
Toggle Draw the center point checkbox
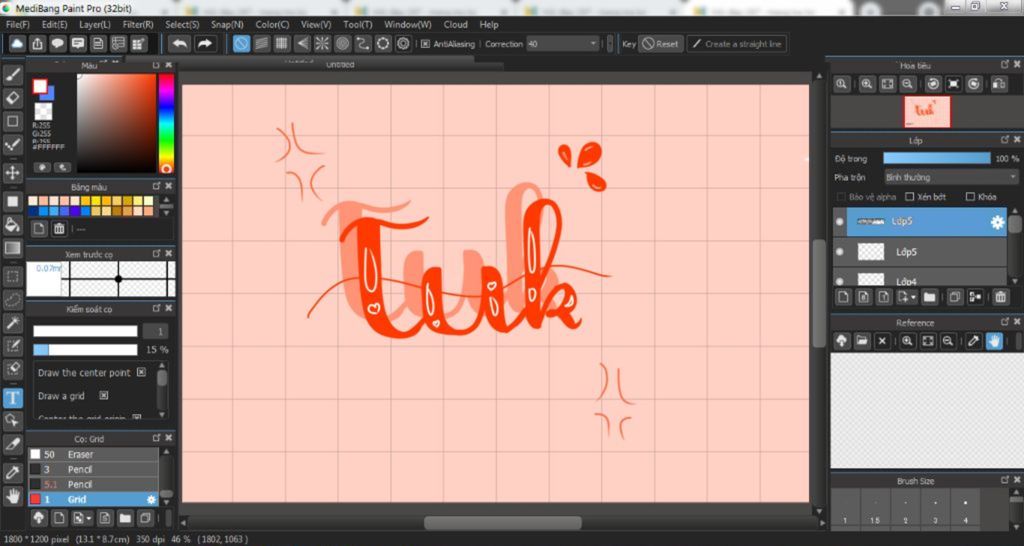[x=141, y=372]
